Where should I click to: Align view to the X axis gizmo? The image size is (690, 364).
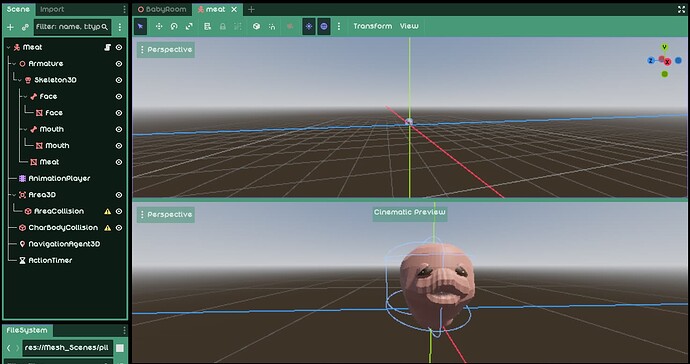[668, 62]
